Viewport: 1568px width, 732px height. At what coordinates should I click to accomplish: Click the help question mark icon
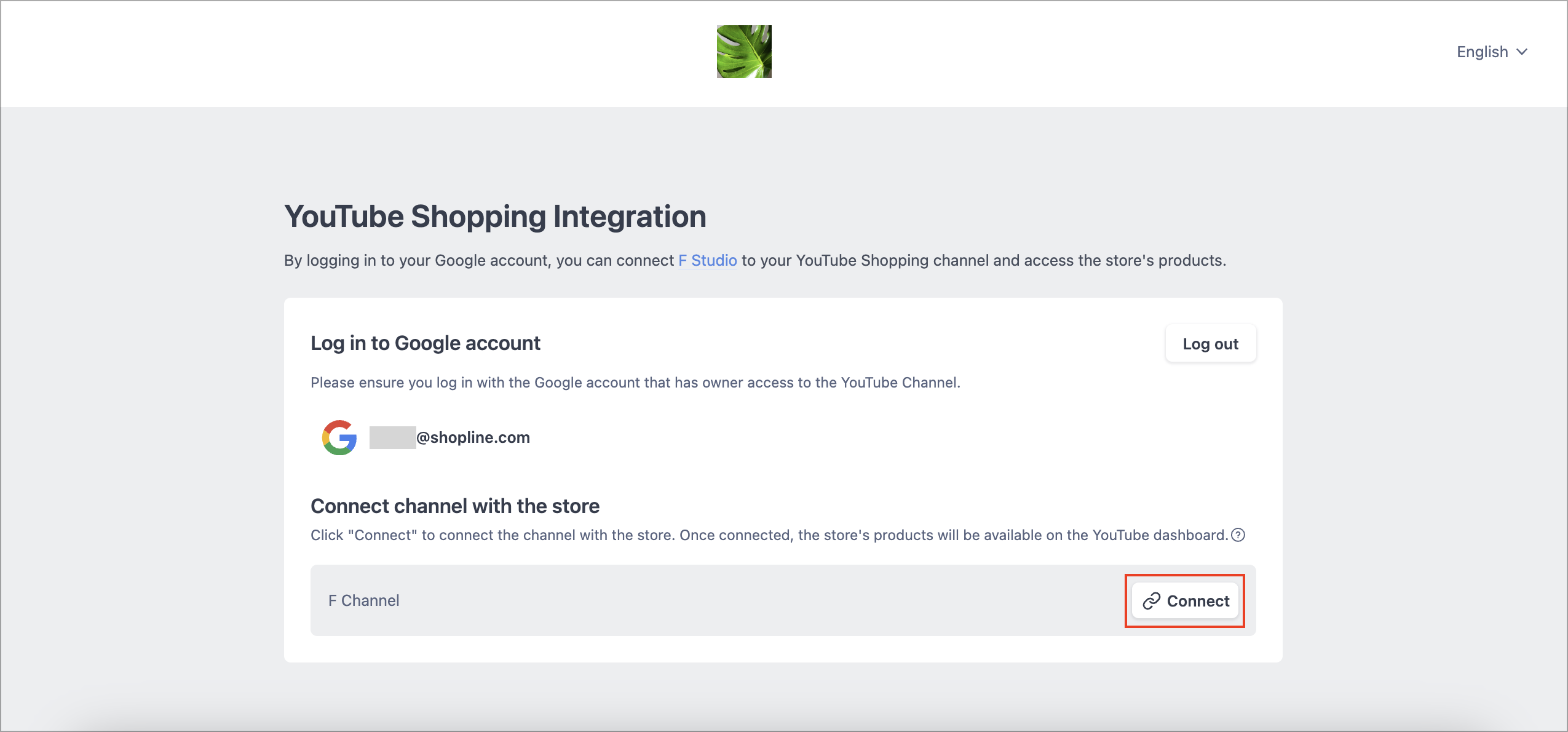pos(1238,535)
